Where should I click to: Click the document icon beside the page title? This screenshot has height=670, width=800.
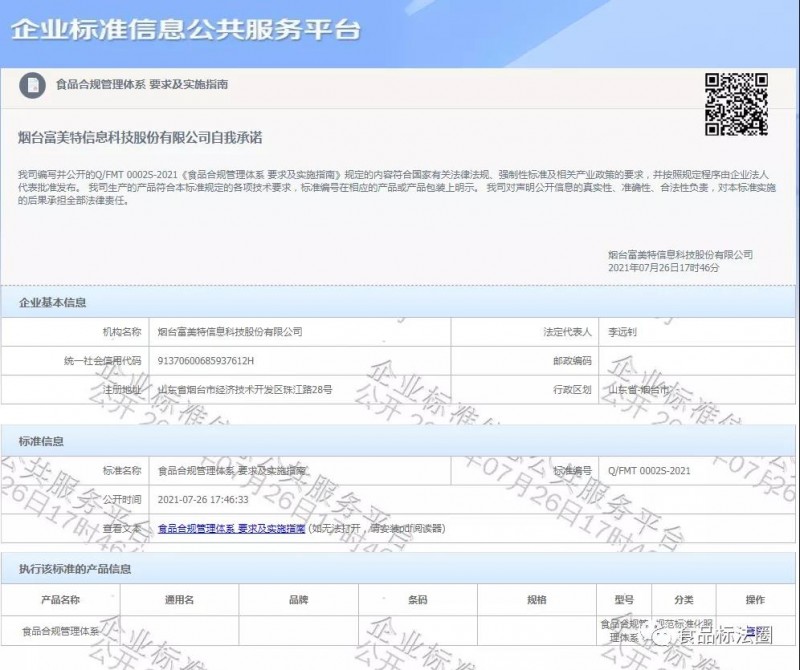(x=33, y=85)
